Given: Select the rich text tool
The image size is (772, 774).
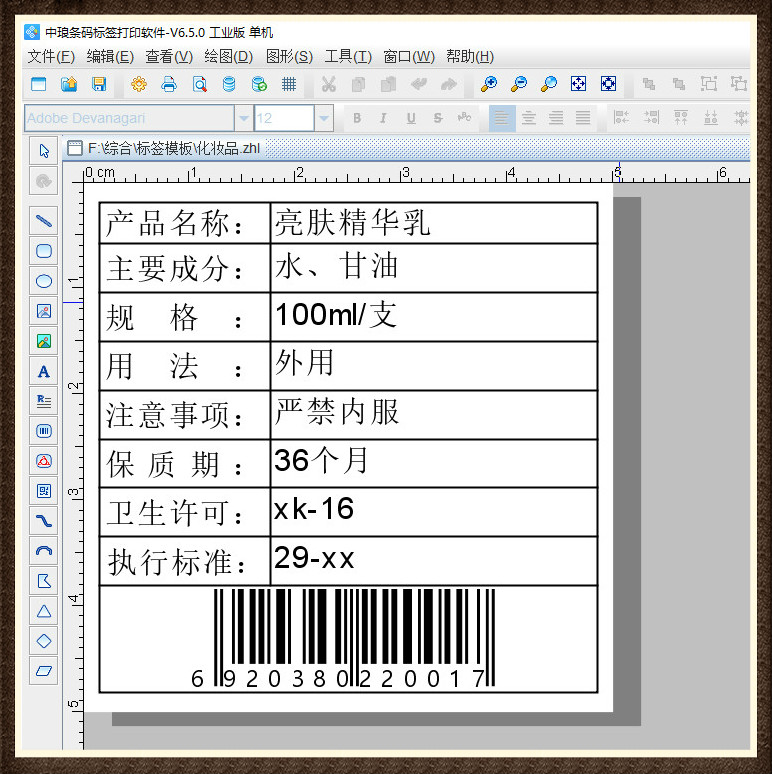Looking at the screenshot, I should point(44,401).
